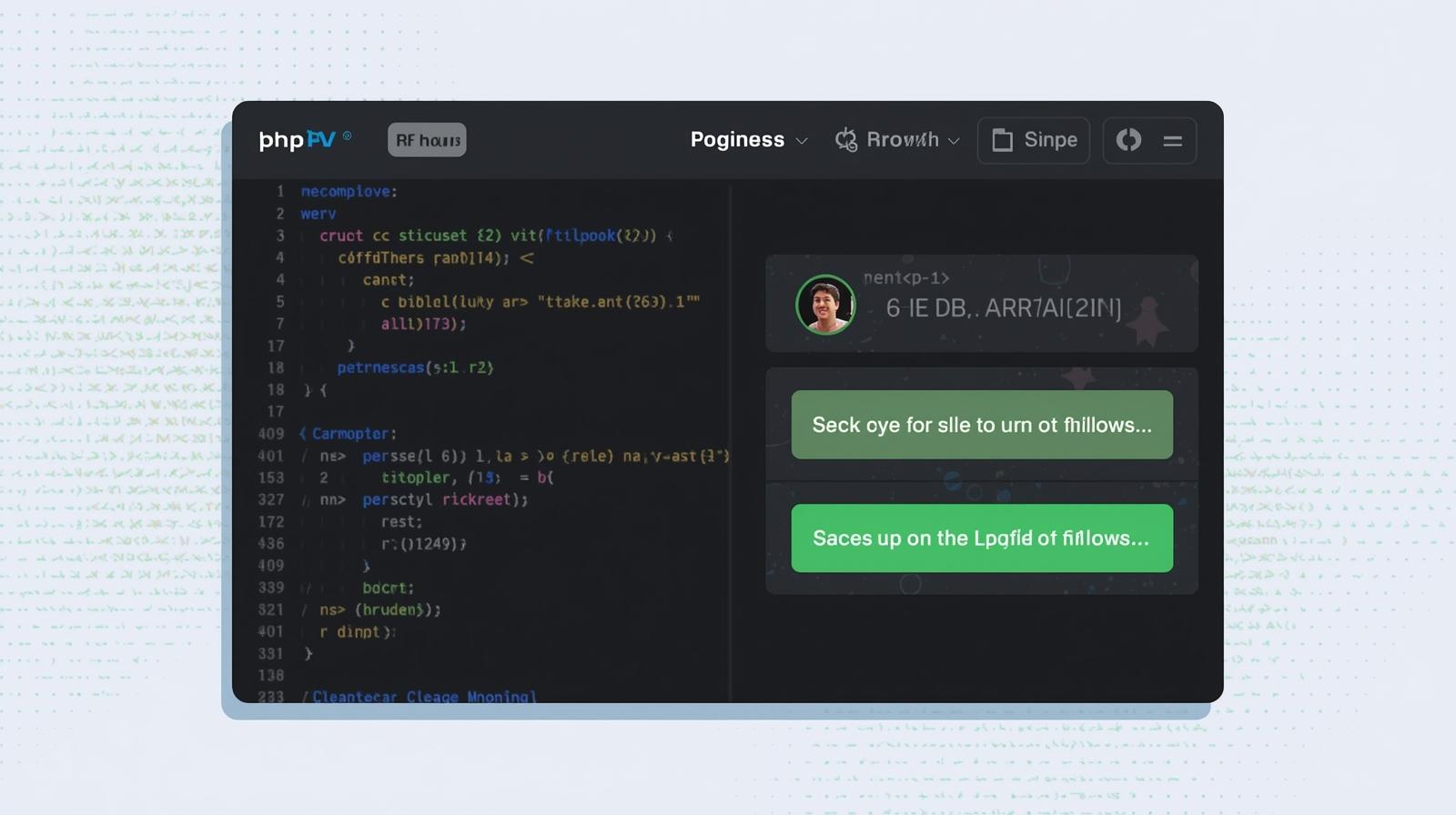Open the hamburger menu icon
Screen dimensions: 1456x815
click(1172, 141)
